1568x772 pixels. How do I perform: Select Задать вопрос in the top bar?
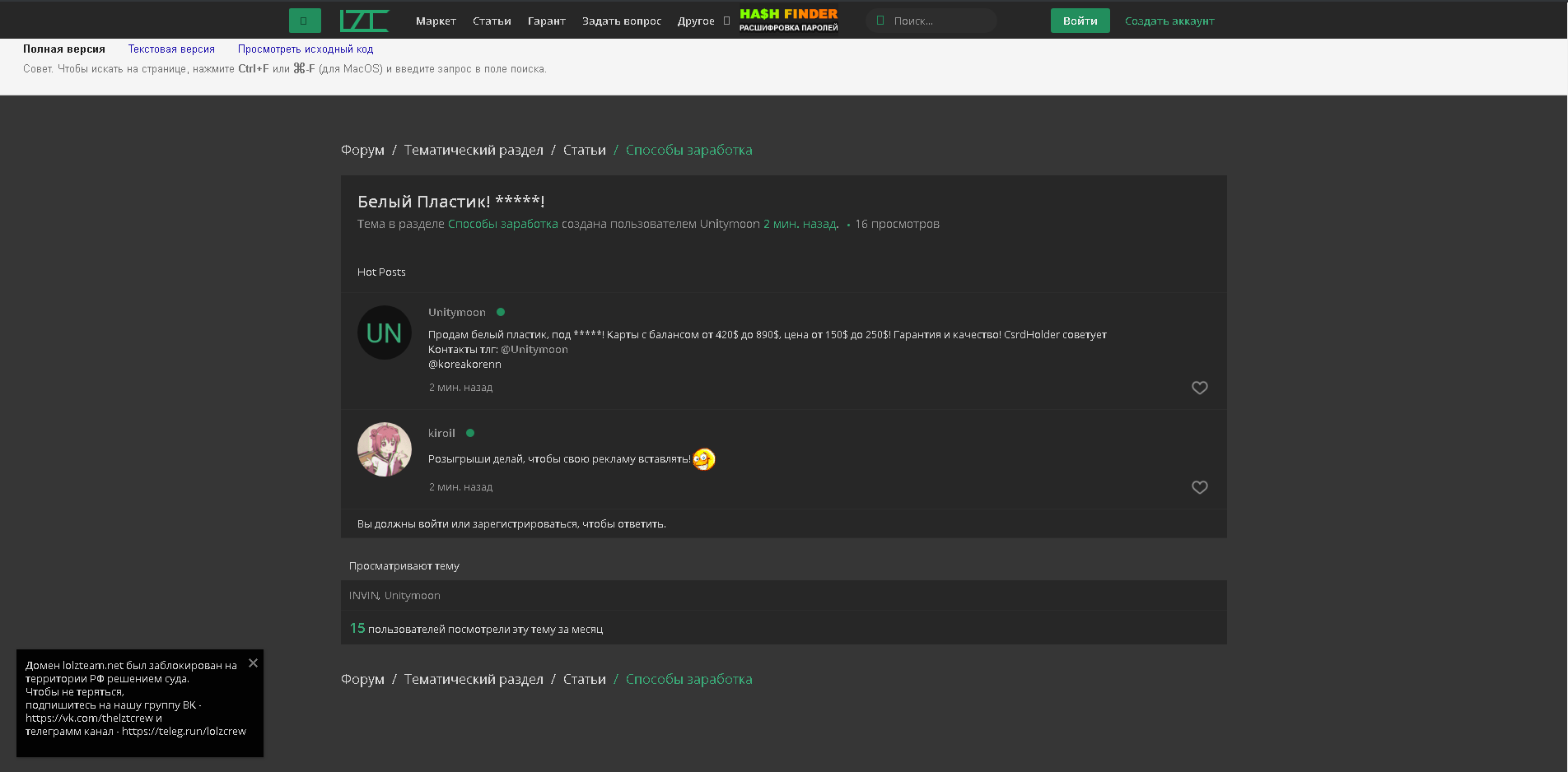(621, 21)
